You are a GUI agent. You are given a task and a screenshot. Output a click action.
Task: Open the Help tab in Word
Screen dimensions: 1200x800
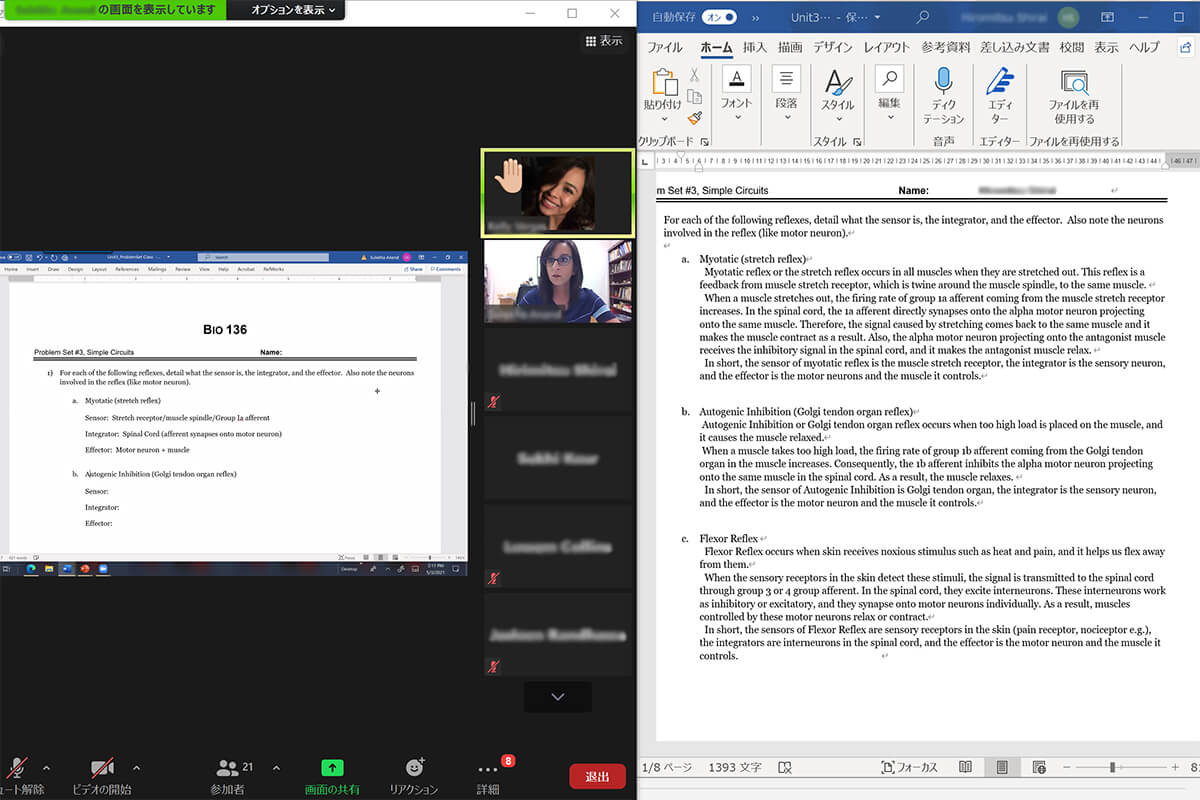pos(1144,47)
